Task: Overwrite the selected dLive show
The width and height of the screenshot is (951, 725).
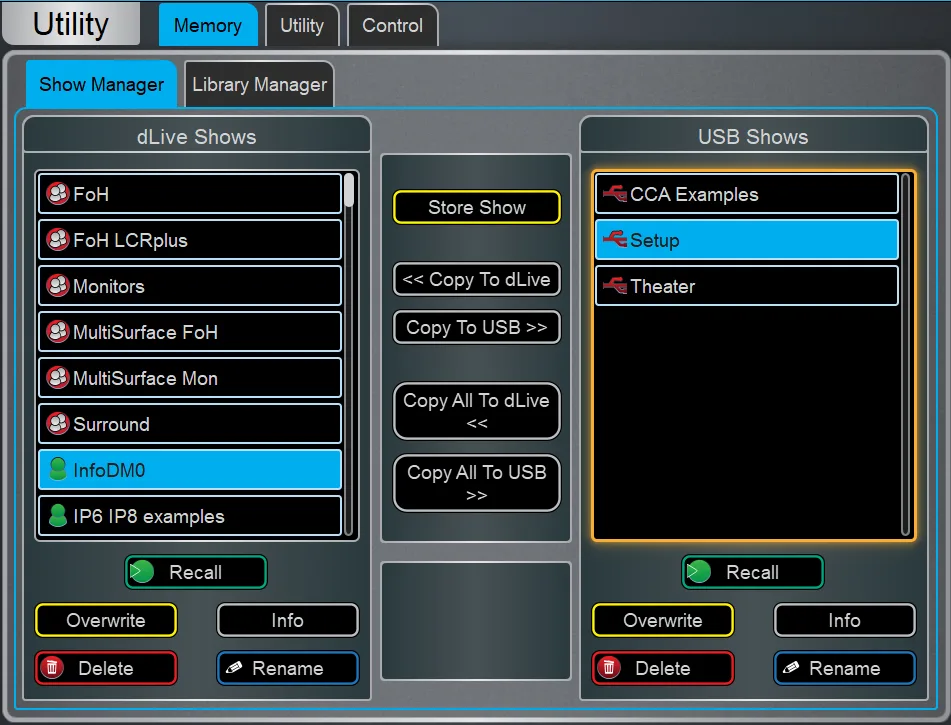Action: pyautogui.click(x=106, y=620)
